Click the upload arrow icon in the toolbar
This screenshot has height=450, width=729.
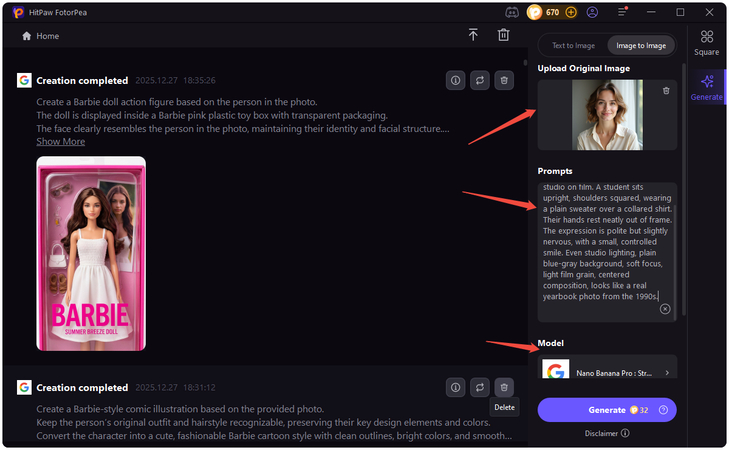click(473, 35)
